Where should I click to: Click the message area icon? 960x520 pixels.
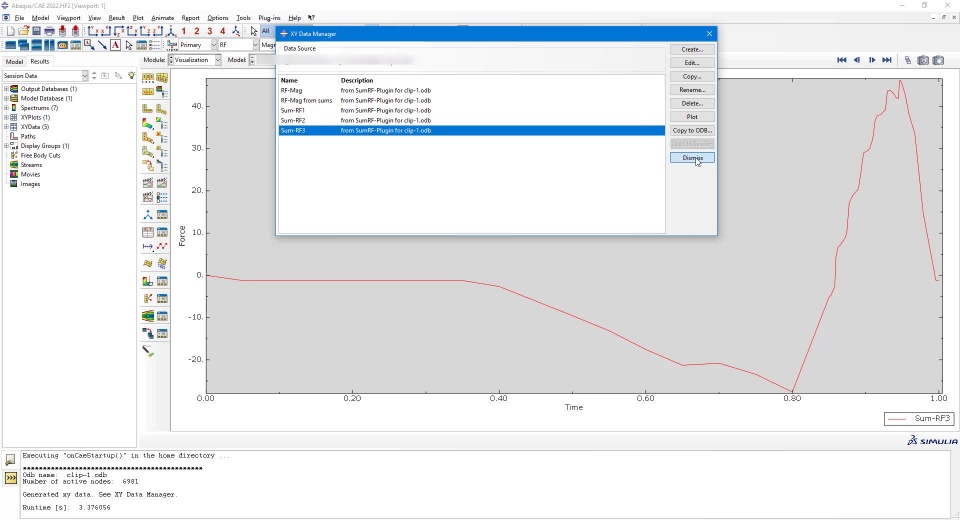(10, 459)
